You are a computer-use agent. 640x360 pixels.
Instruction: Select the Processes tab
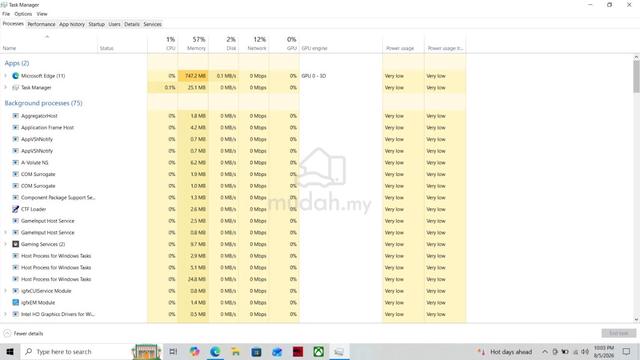click(13, 24)
